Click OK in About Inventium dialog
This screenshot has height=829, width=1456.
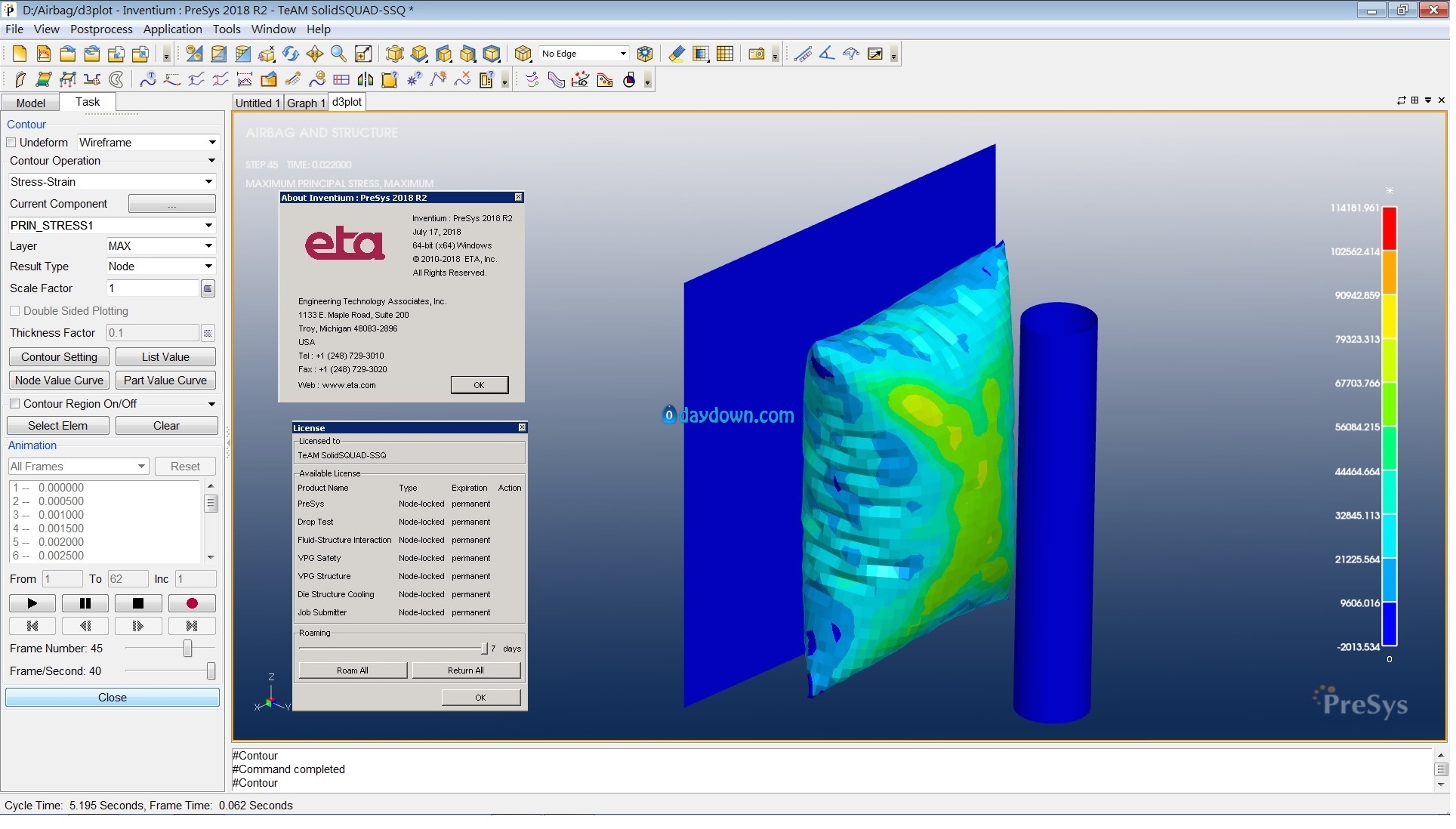click(479, 385)
